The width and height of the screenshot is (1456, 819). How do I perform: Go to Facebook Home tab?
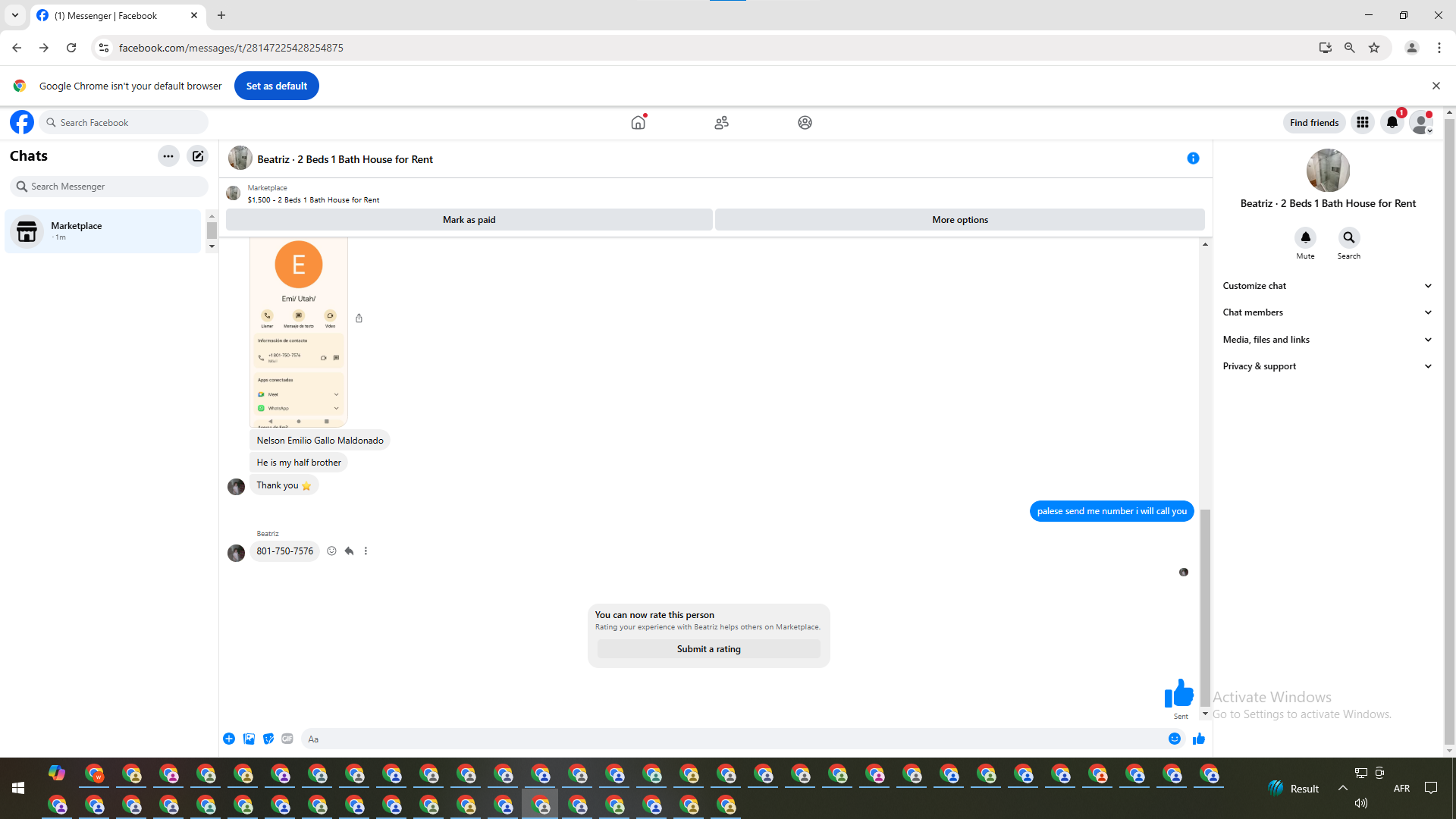(x=638, y=123)
